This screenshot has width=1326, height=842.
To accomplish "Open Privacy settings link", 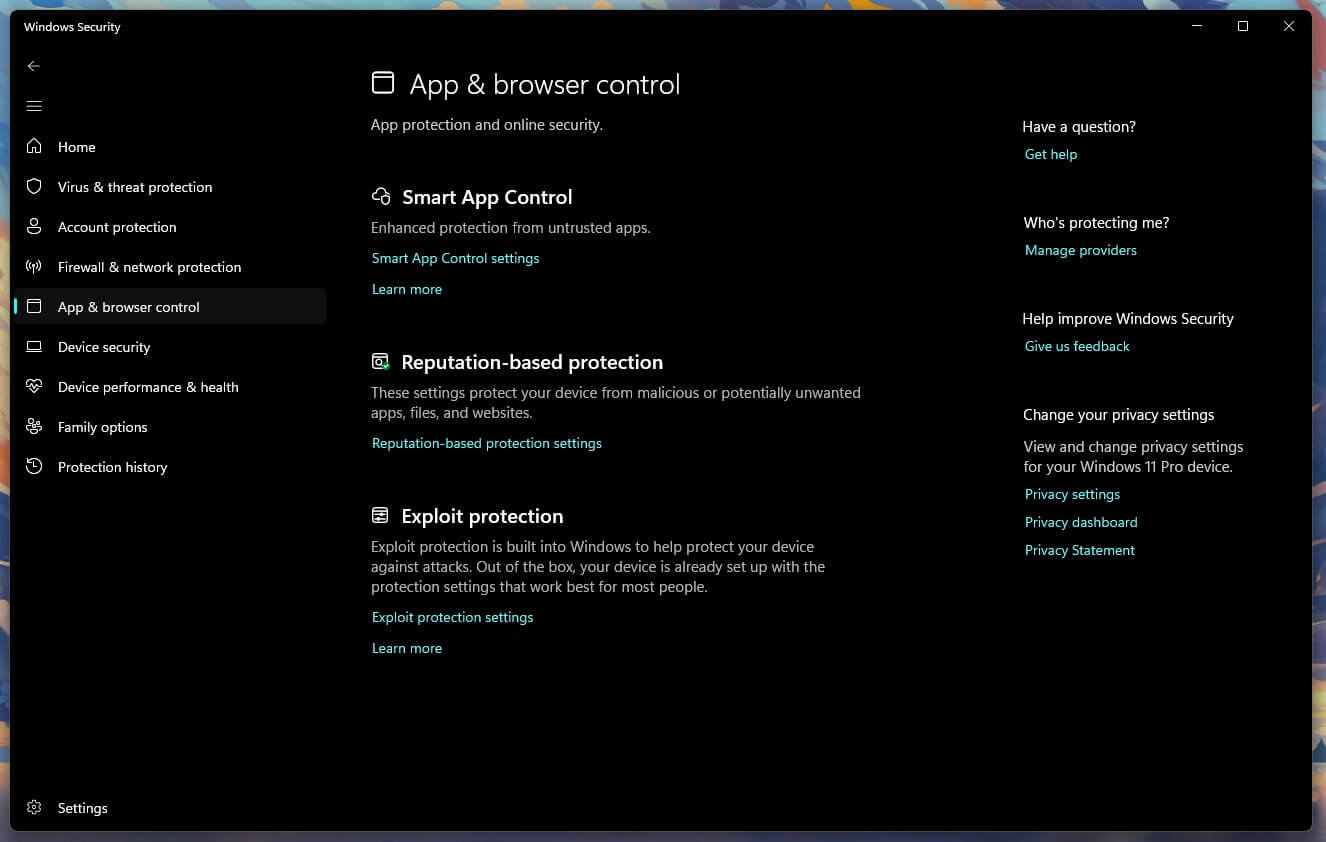I will click(x=1072, y=494).
